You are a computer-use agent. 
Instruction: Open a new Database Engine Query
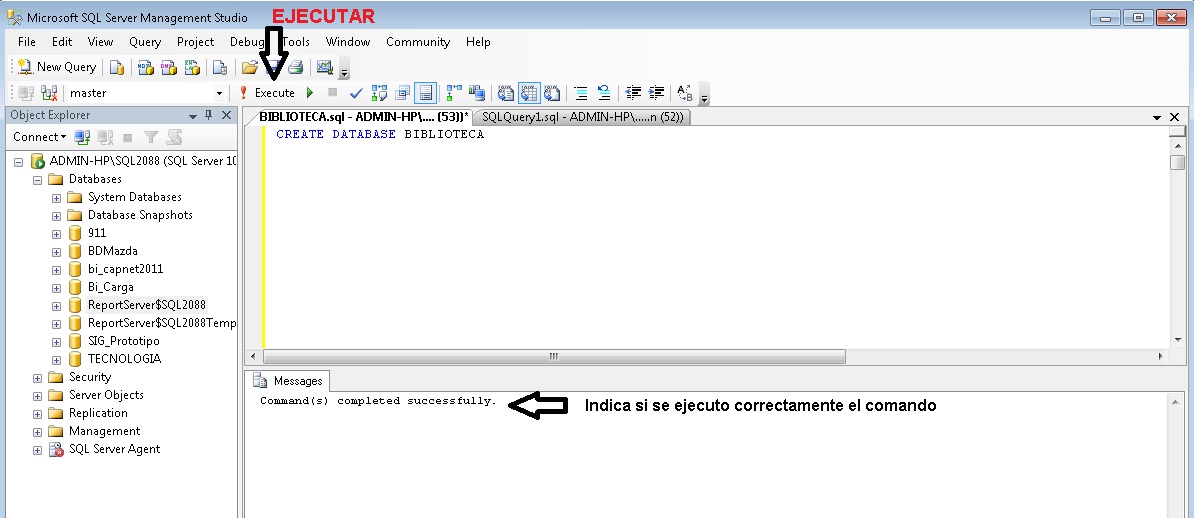click(x=117, y=68)
